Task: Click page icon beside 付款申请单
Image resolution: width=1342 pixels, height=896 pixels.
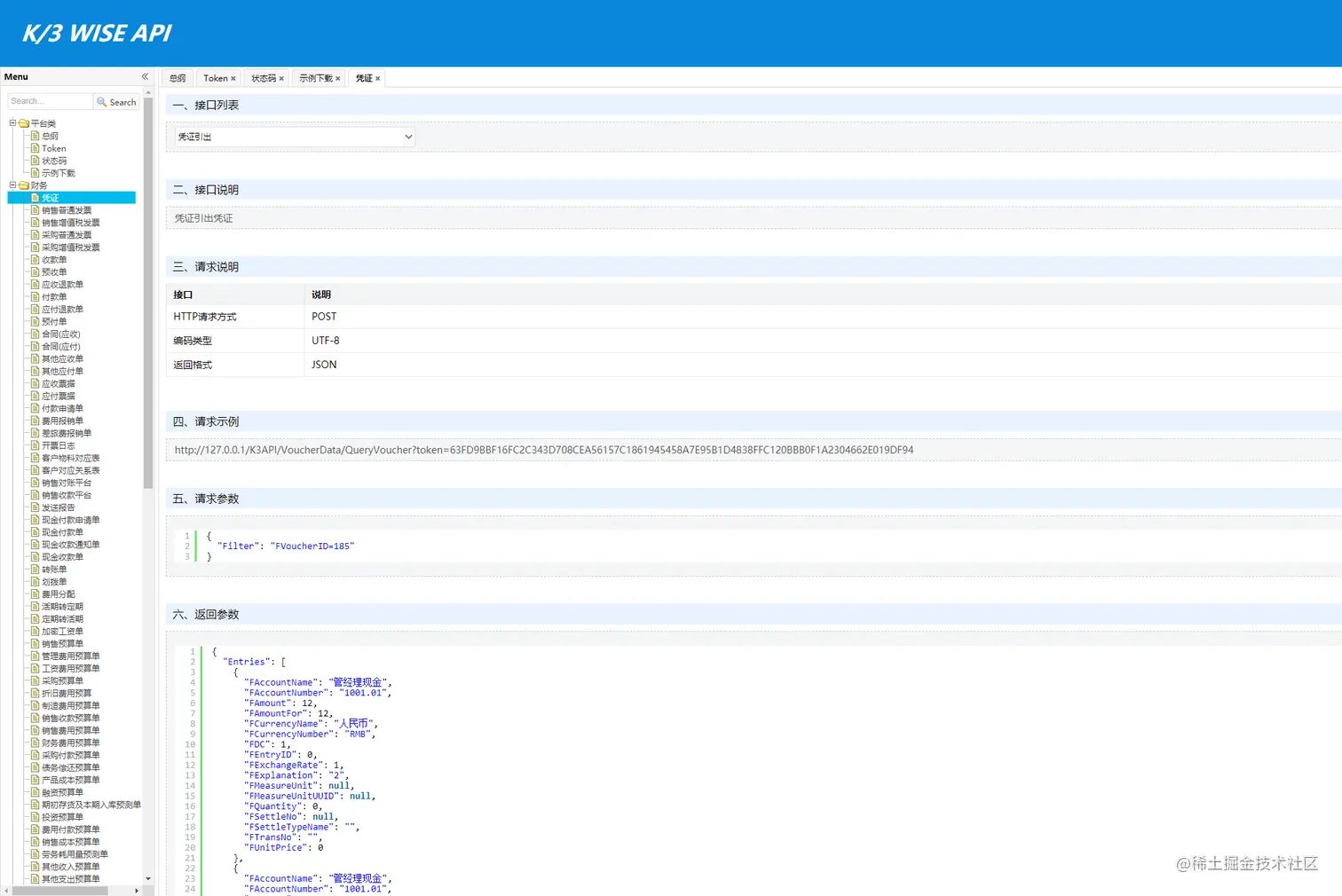Action: (36, 409)
